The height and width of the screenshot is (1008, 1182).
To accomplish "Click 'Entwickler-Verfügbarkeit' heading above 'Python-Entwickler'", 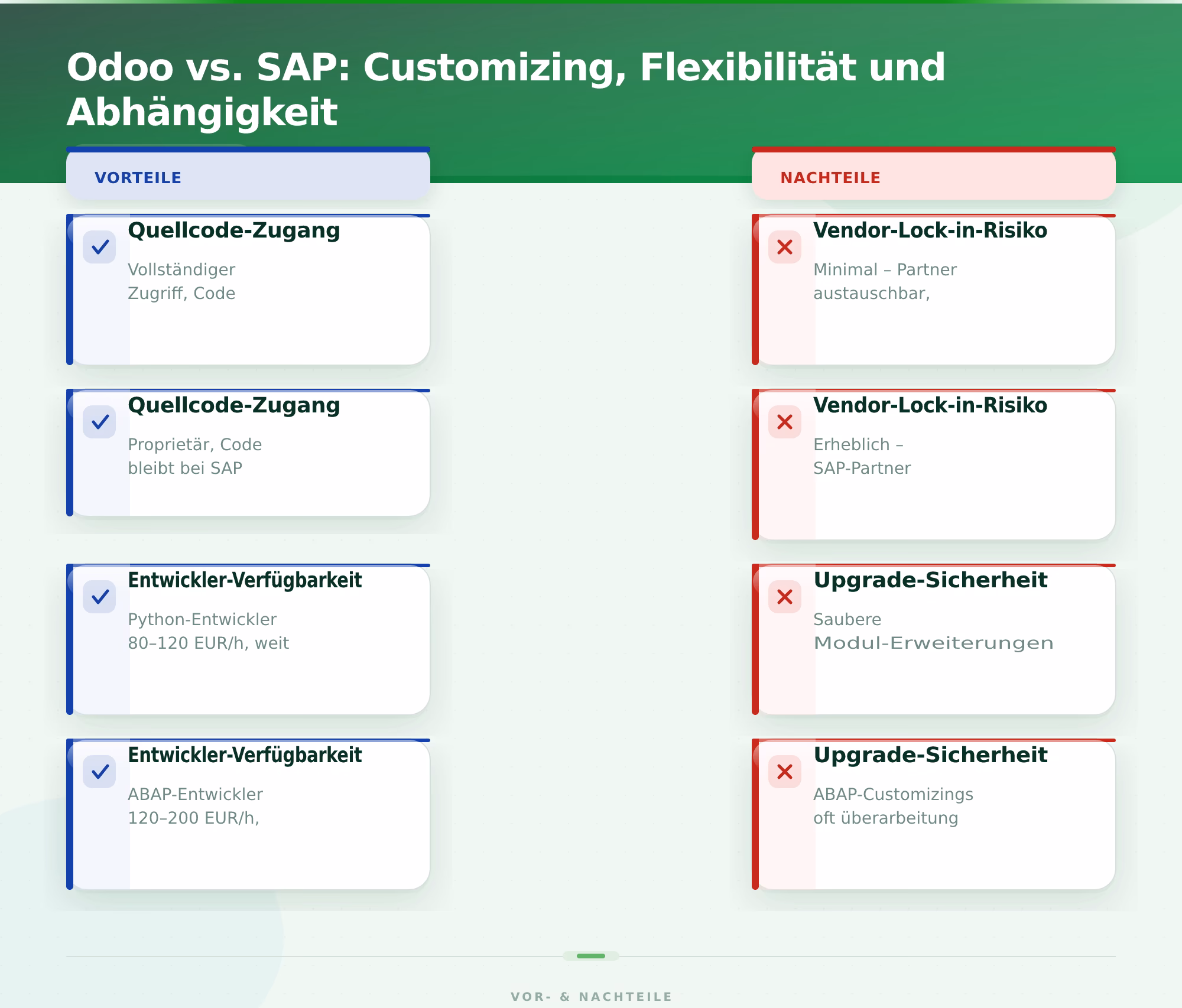I will pos(245,580).
